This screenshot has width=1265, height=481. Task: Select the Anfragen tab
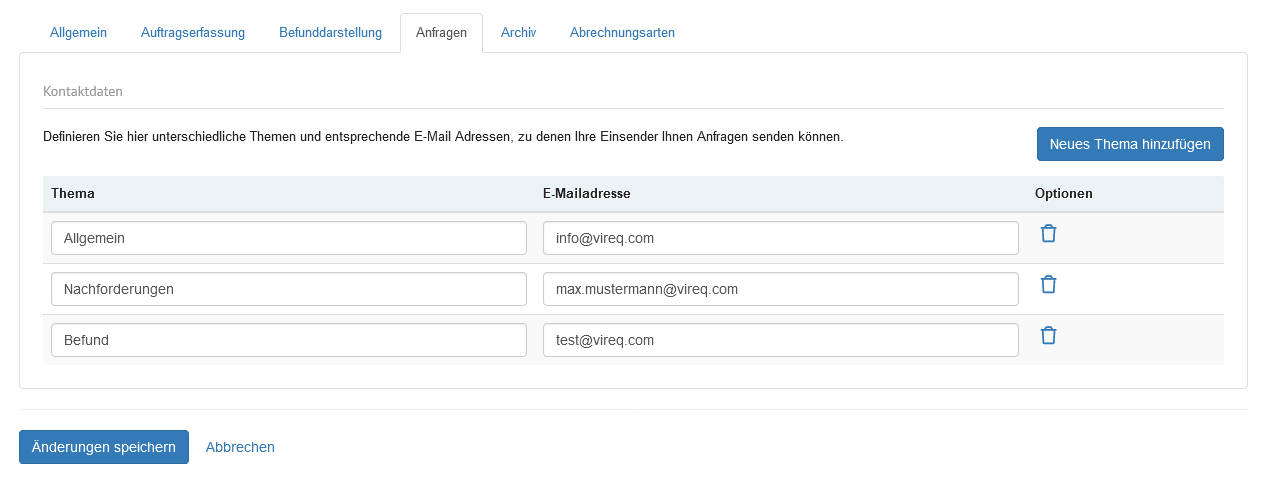click(x=441, y=33)
